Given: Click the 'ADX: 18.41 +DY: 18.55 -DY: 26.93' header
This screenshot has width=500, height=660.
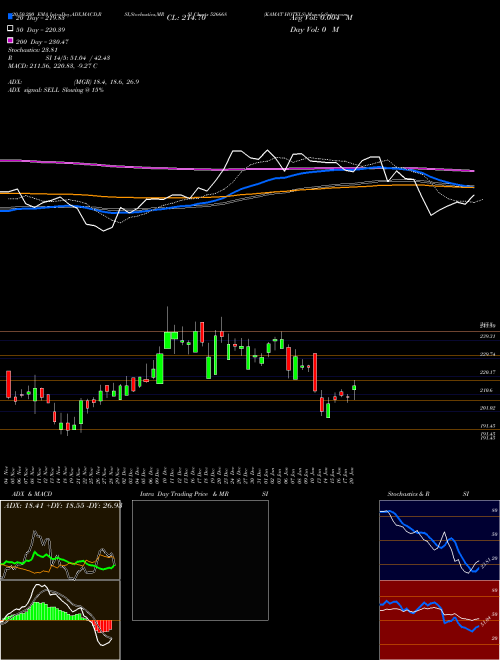Looking at the screenshot, I should [x=63, y=505].
